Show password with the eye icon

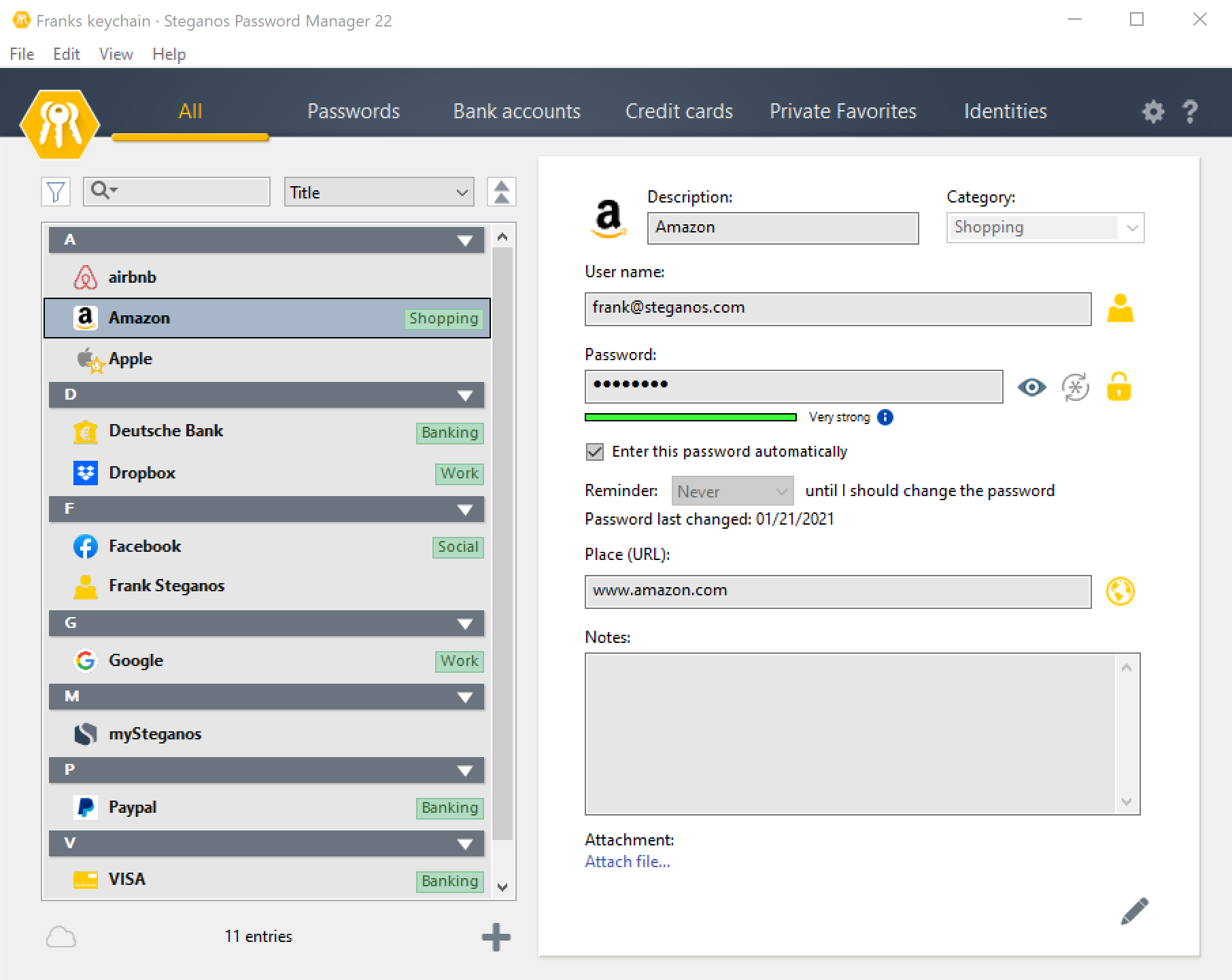1031,387
